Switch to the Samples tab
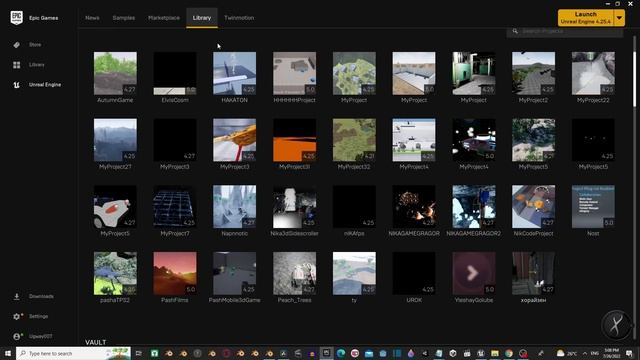The height and width of the screenshot is (360, 640). (x=124, y=18)
